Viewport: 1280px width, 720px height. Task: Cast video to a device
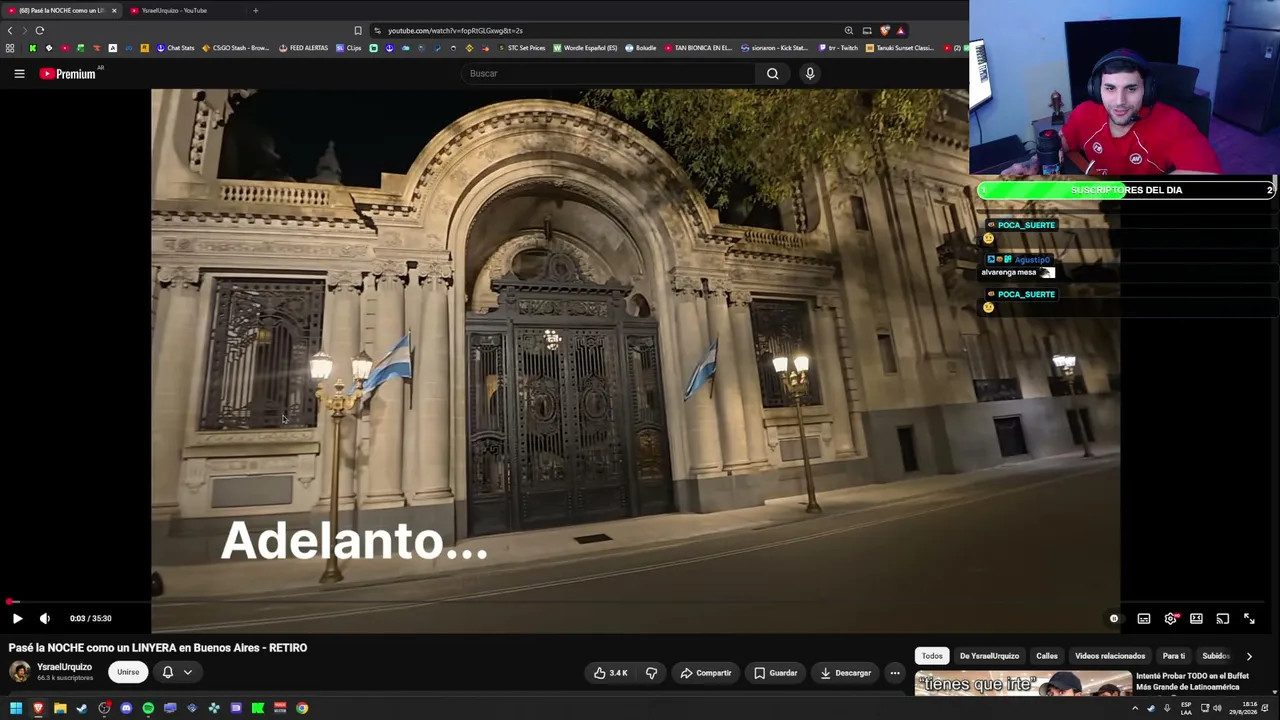[1222, 618]
